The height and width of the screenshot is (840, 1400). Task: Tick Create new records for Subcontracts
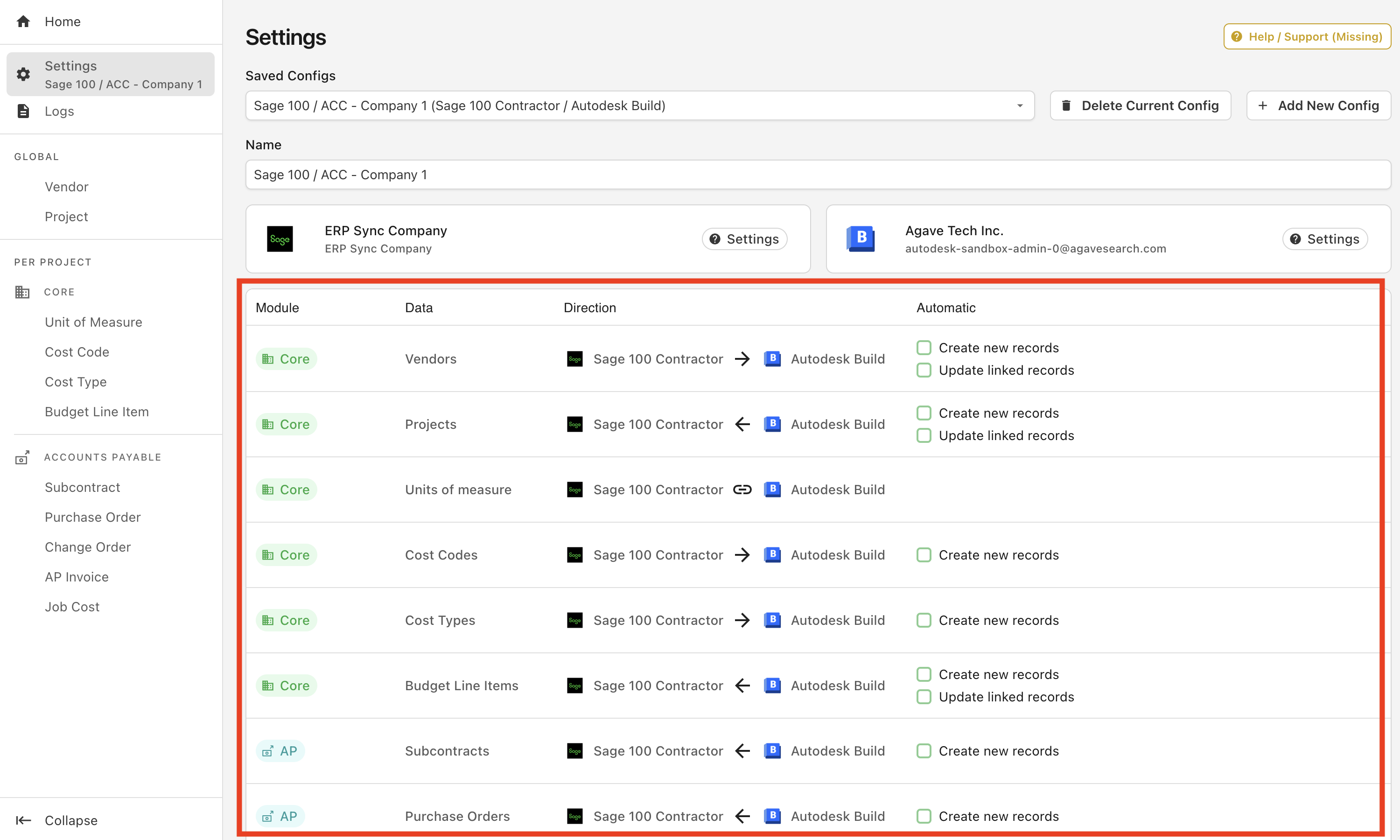[924, 750]
